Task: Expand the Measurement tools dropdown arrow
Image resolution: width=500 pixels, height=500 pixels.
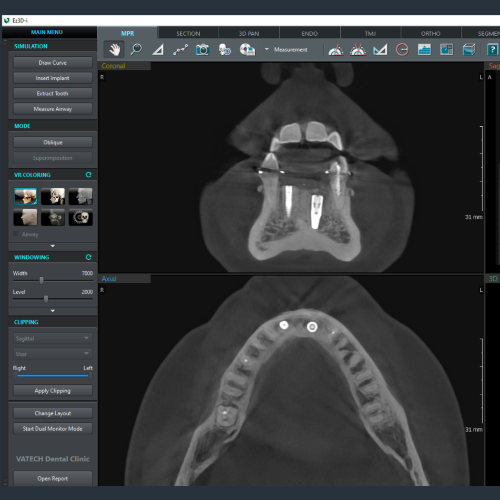Action: pyautogui.click(x=266, y=49)
